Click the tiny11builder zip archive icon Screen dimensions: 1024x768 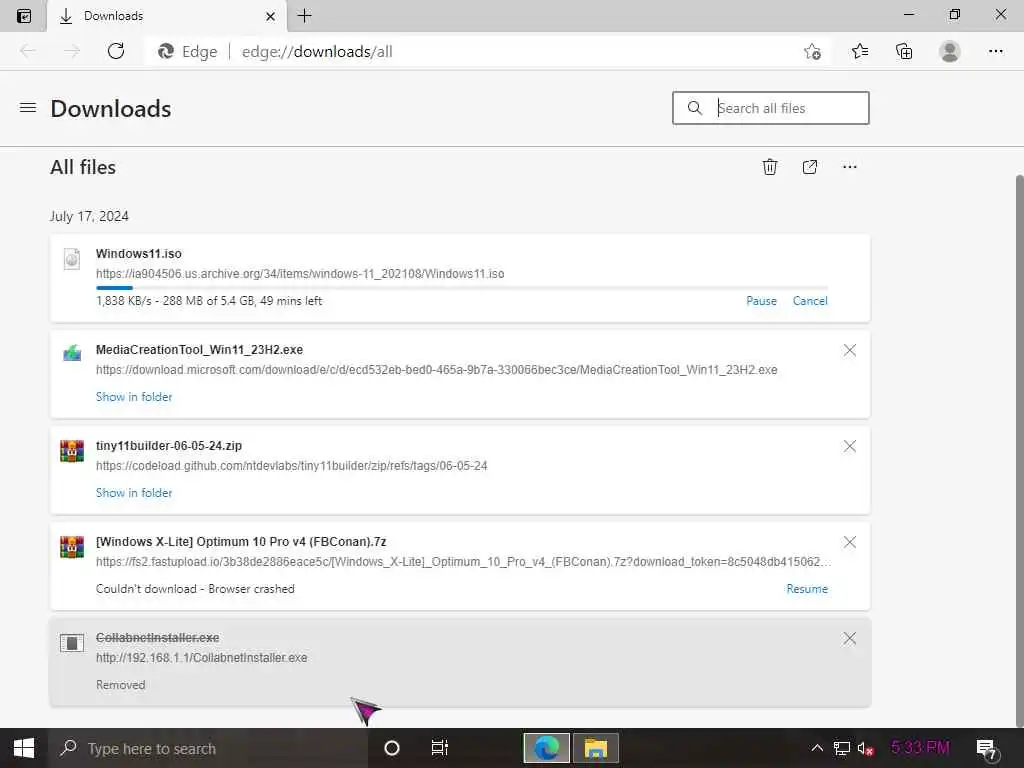point(72,451)
